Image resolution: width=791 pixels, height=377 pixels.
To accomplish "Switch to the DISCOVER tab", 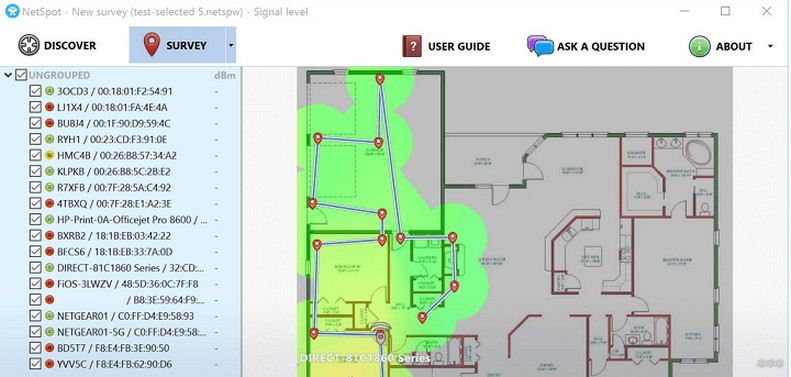I will 57,45.
